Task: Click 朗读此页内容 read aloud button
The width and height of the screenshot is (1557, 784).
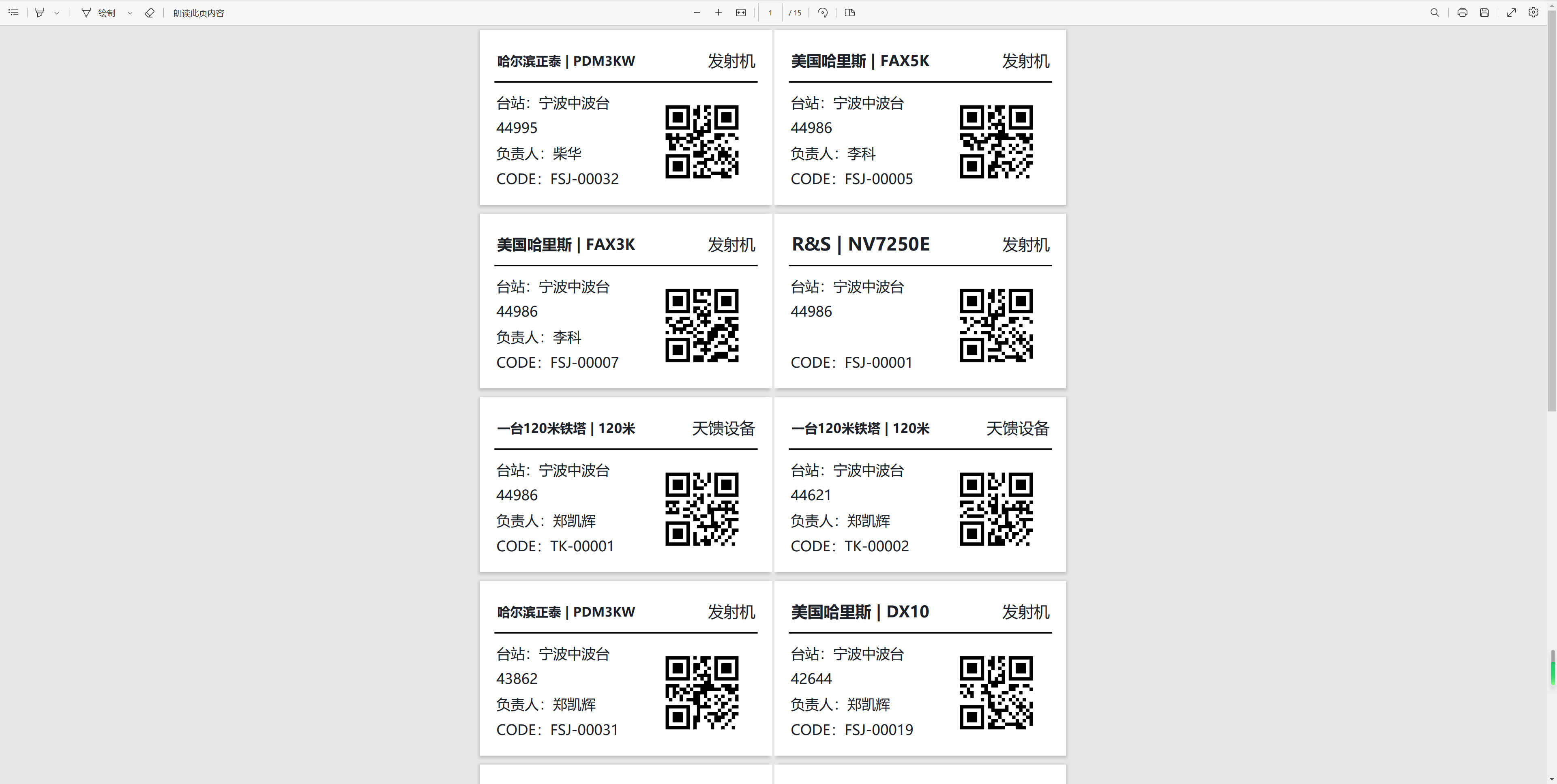Action: (x=198, y=13)
